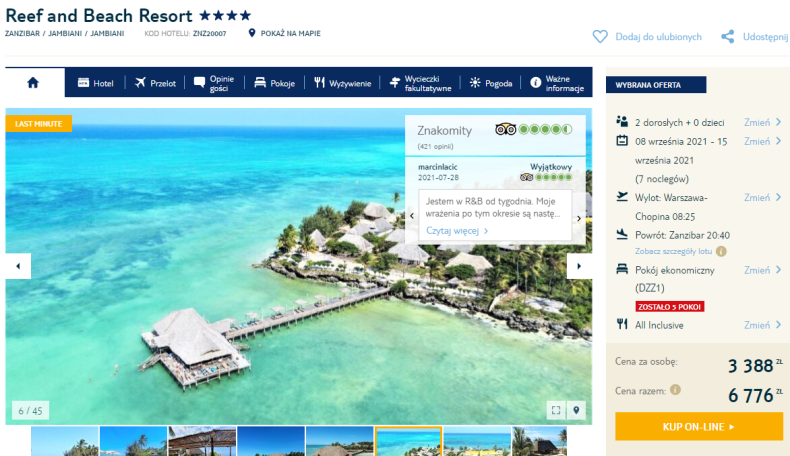Click info icon beside Cena razem
This screenshot has width=790, height=456.
675,390
